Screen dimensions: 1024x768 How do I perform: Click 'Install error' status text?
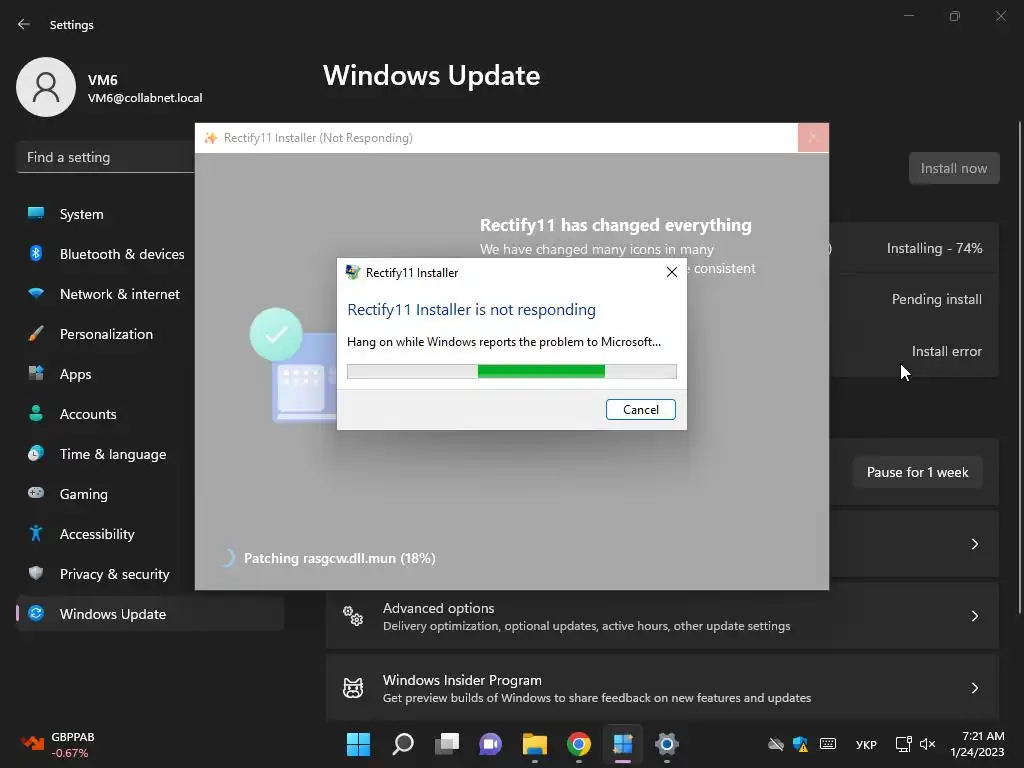(x=946, y=351)
